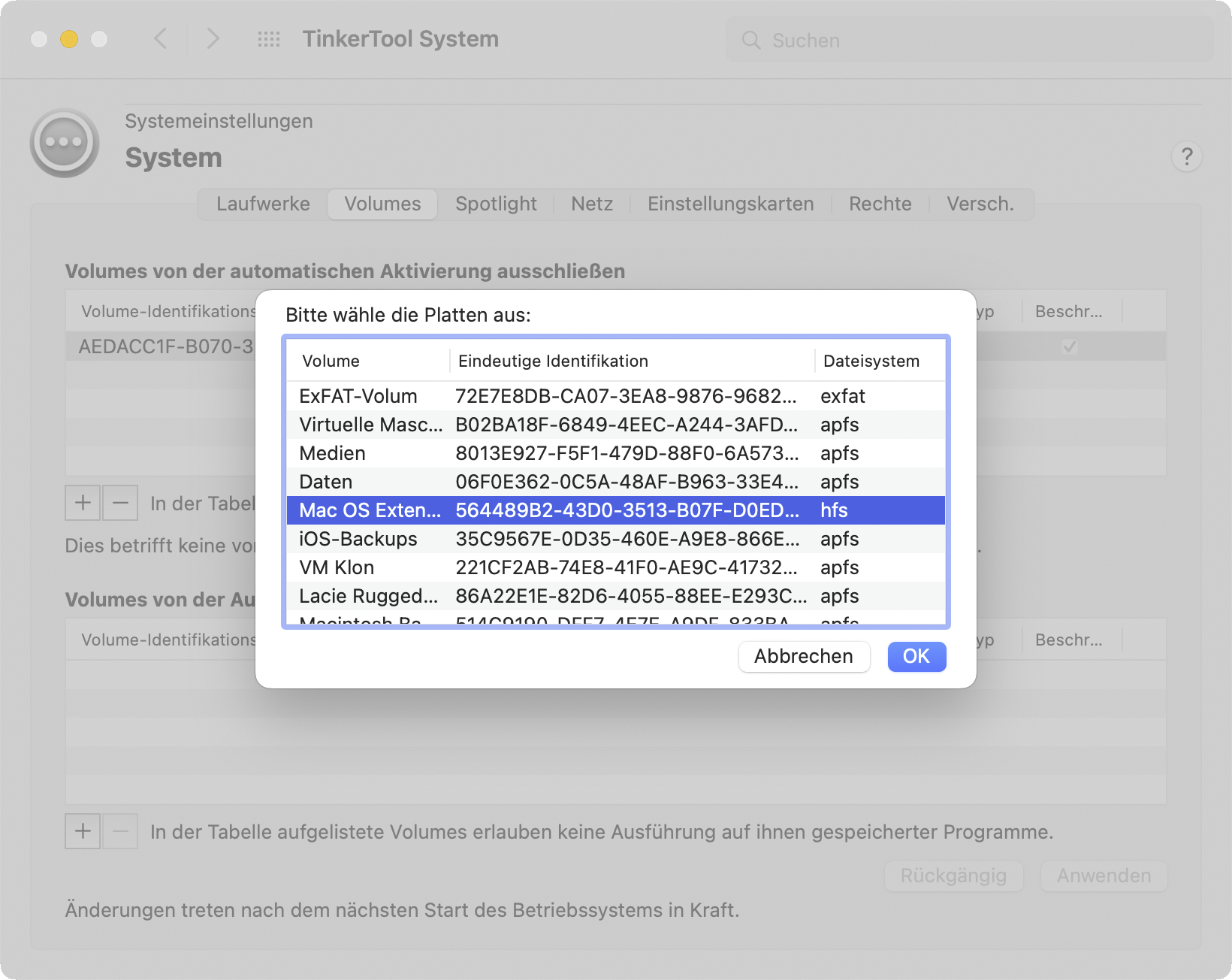1232x980 pixels.
Task: Click identifier 35C9567E-0D35-460E-A9E8-866E...
Action: [627, 539]
